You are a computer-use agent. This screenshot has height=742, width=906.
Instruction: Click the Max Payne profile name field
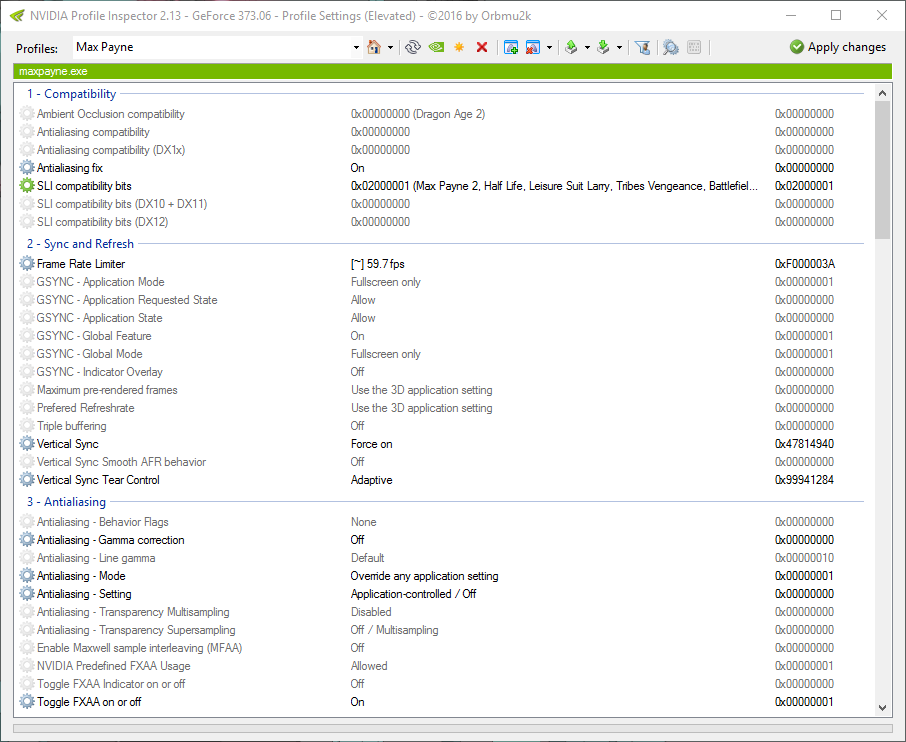pyautogui.click(x=211, y=47)
